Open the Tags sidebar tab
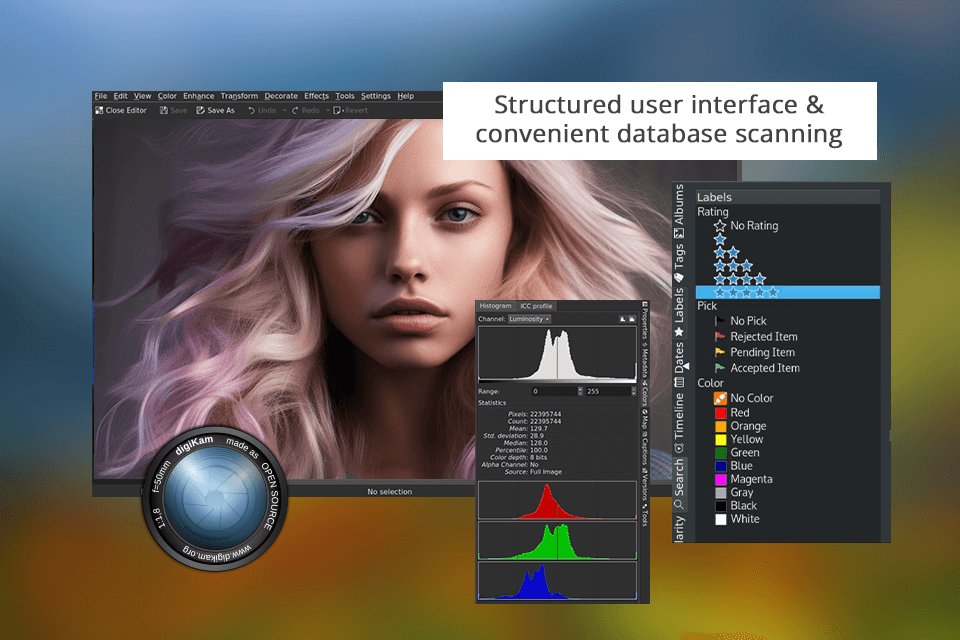The width and height of the screenshot is (960, 640). pos(679,262)
